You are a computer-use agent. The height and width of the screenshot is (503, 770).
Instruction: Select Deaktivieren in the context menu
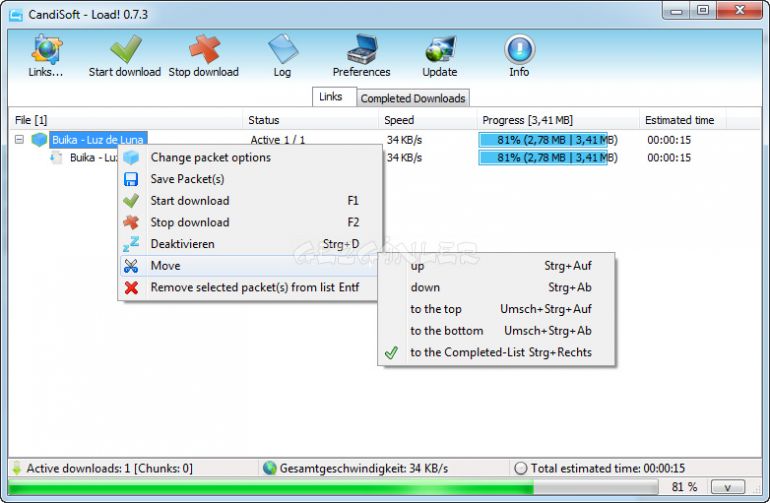click(x=182, y=244)
